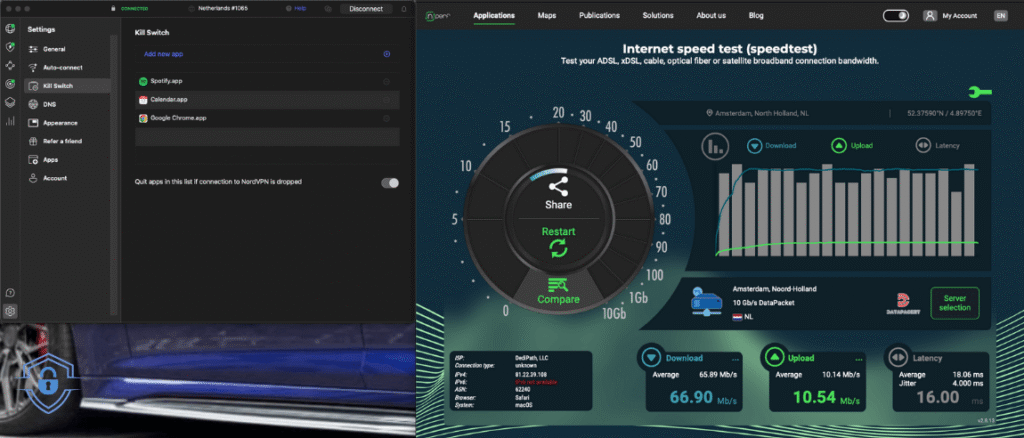Toggle the dark mode switch on nPerf header
The height and width of the screenshot is (438, 1024).
point(896,16)
